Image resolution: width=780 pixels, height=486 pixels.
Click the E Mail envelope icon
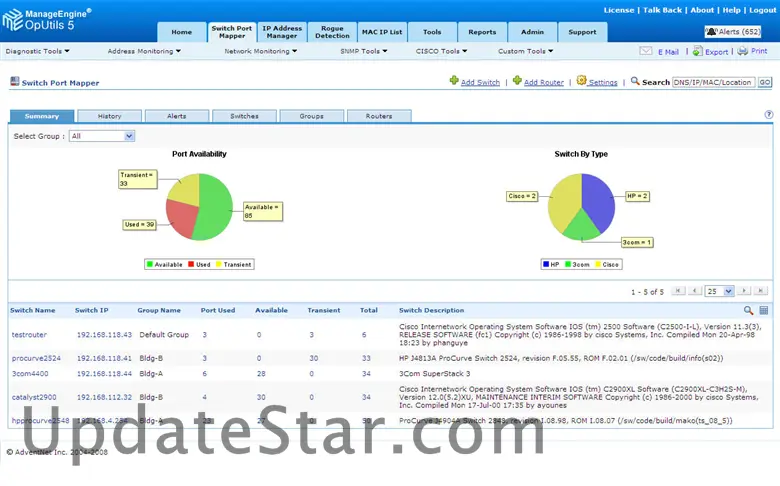(x=646, y=51)
